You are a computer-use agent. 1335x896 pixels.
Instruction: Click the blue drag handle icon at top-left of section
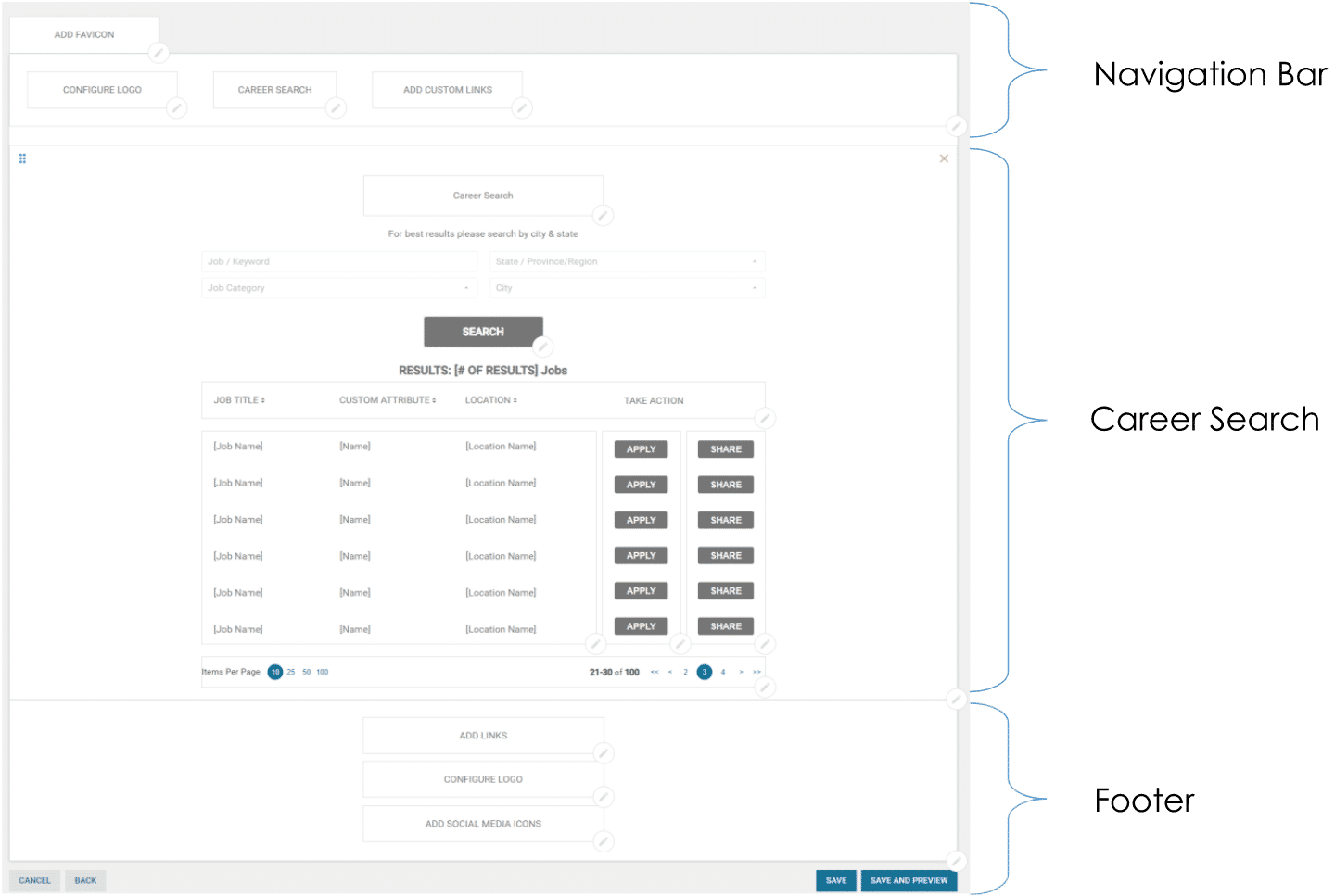point(21,158)
